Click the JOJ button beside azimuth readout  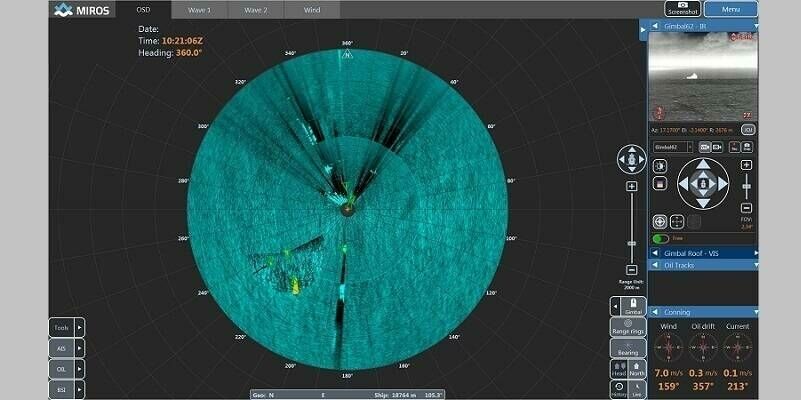point(748,130)
